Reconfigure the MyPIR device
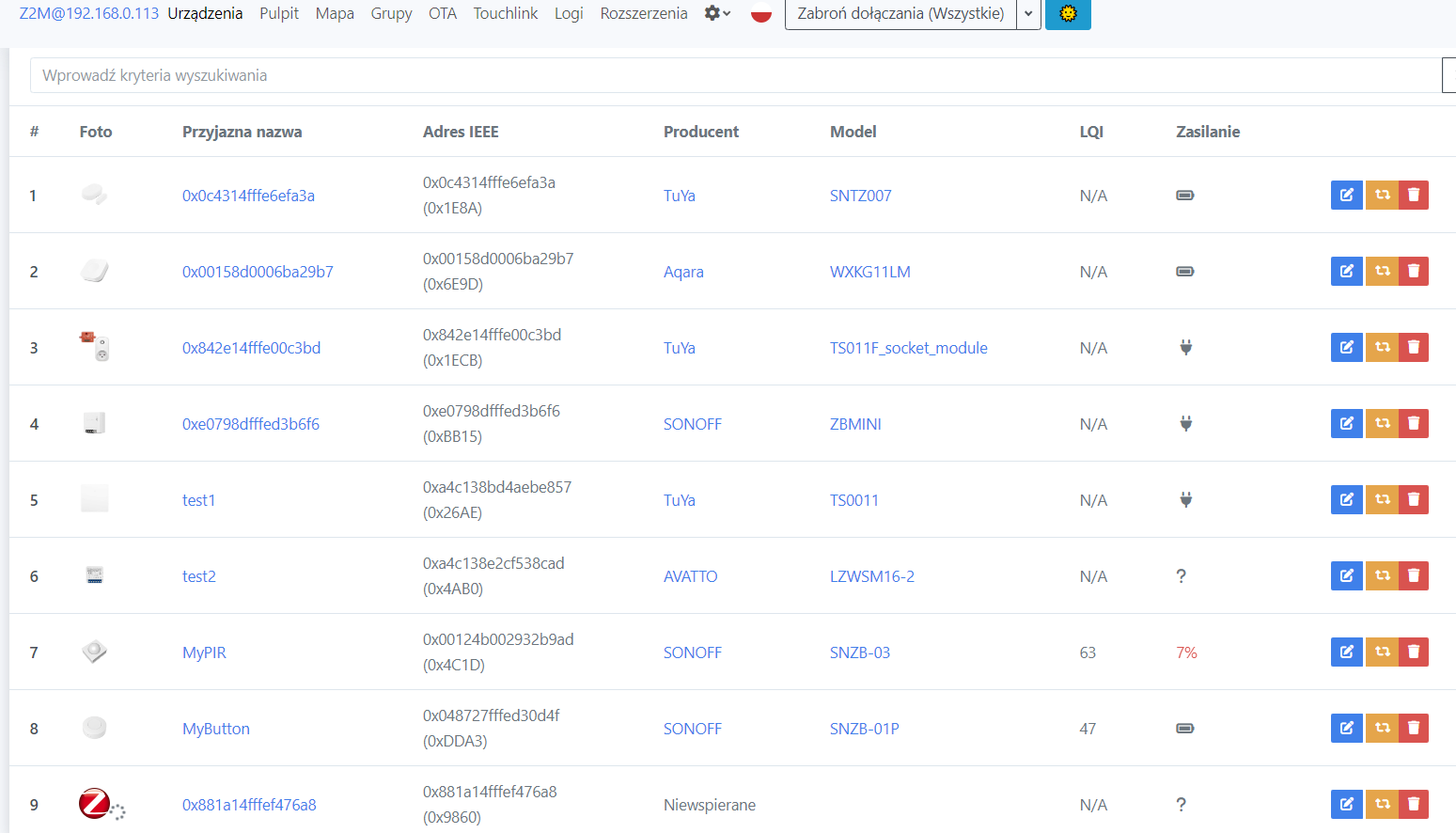The image size is (1456, 833). [x=1382, y=652]
